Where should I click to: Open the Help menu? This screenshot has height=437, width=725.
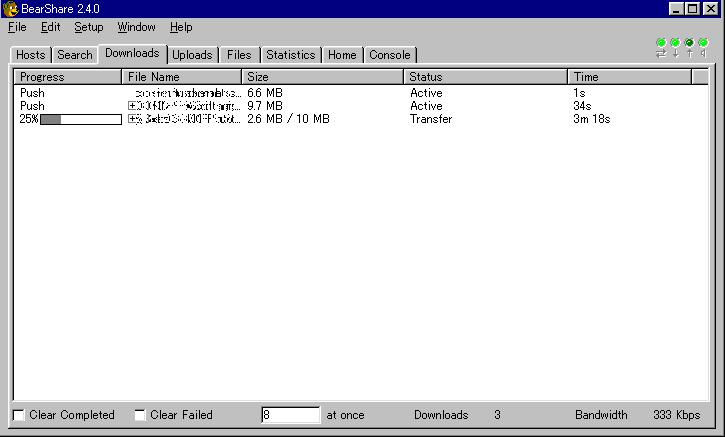point(181,27)
